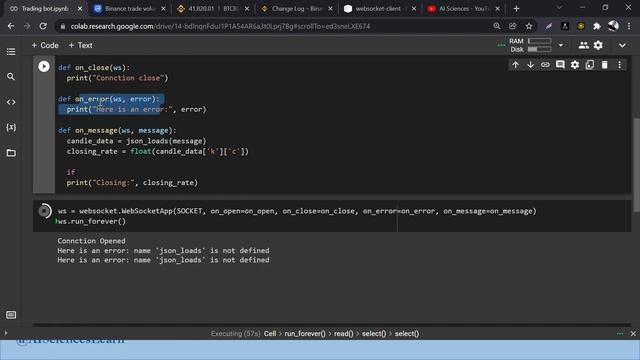640x360 pixels.
Task: Open browser zoom magnifier icon
Action: (x=497, y=26)
